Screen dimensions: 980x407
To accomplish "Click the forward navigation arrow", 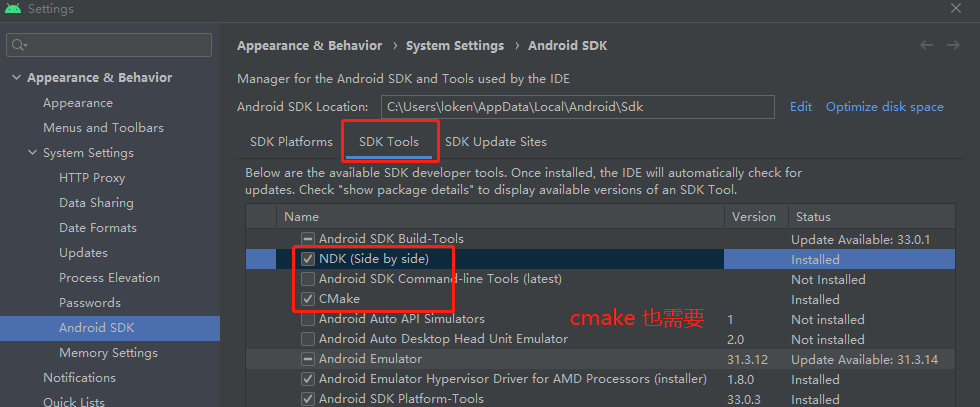I will (x=953, y=45).
